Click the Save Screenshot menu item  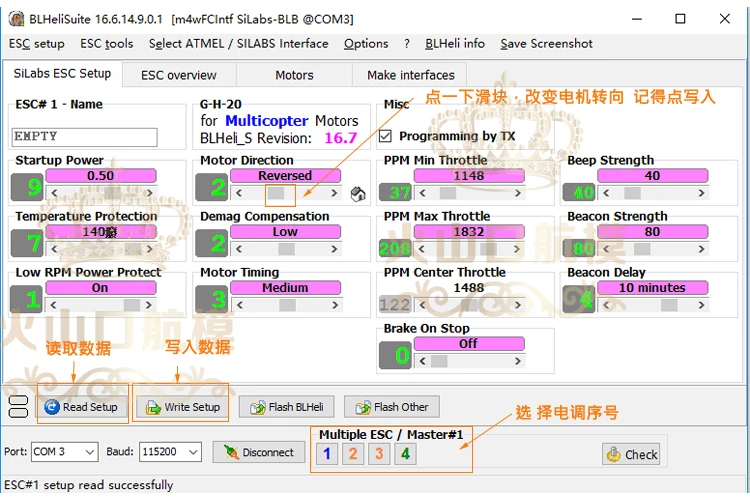click(x=546, y=44)
